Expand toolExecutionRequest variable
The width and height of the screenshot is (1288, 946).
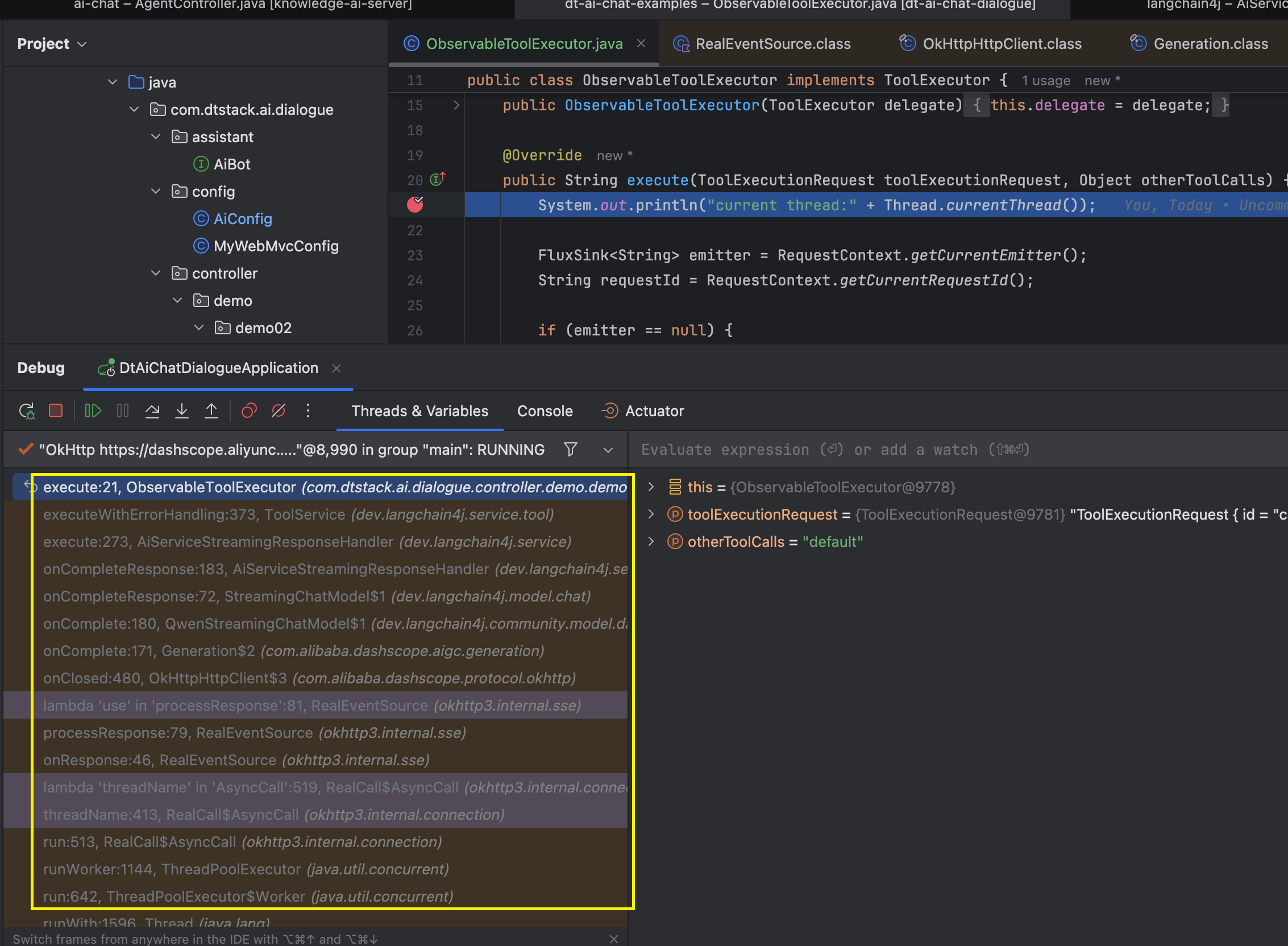(x=651, y=515)
